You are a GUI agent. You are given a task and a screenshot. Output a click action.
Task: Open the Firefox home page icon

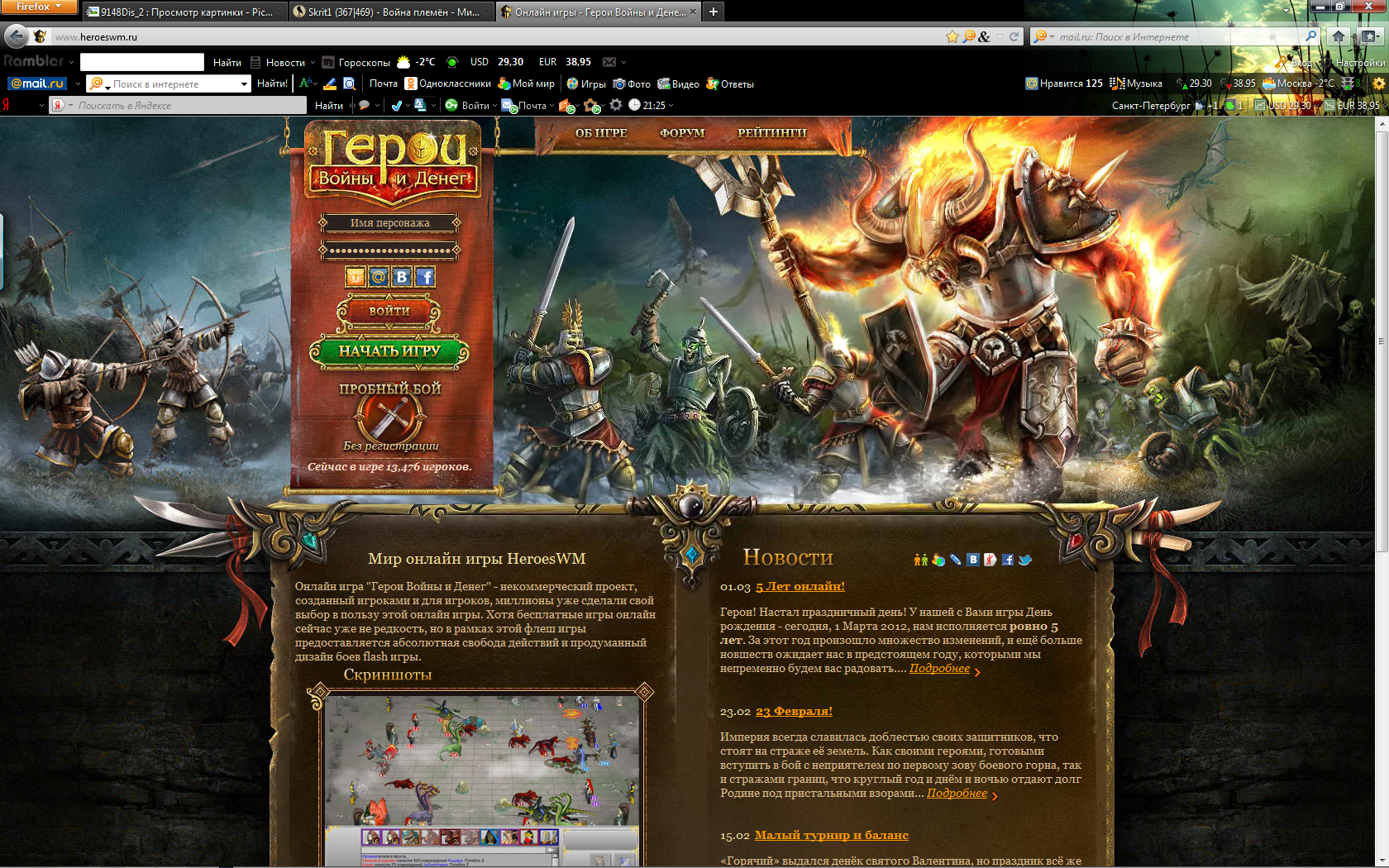pos(1339,36)
